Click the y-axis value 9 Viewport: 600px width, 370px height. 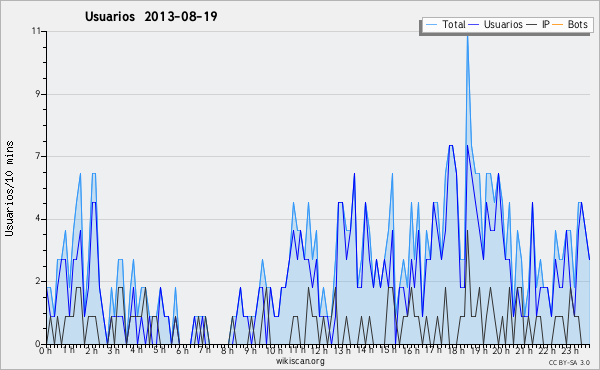click(38, 94)
